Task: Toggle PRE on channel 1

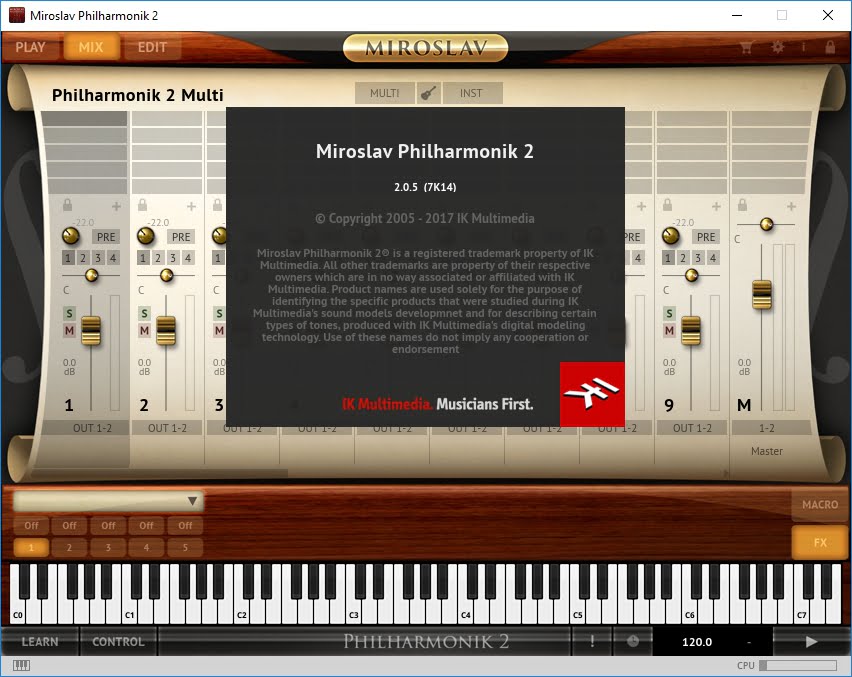Action: click(106, 237)
